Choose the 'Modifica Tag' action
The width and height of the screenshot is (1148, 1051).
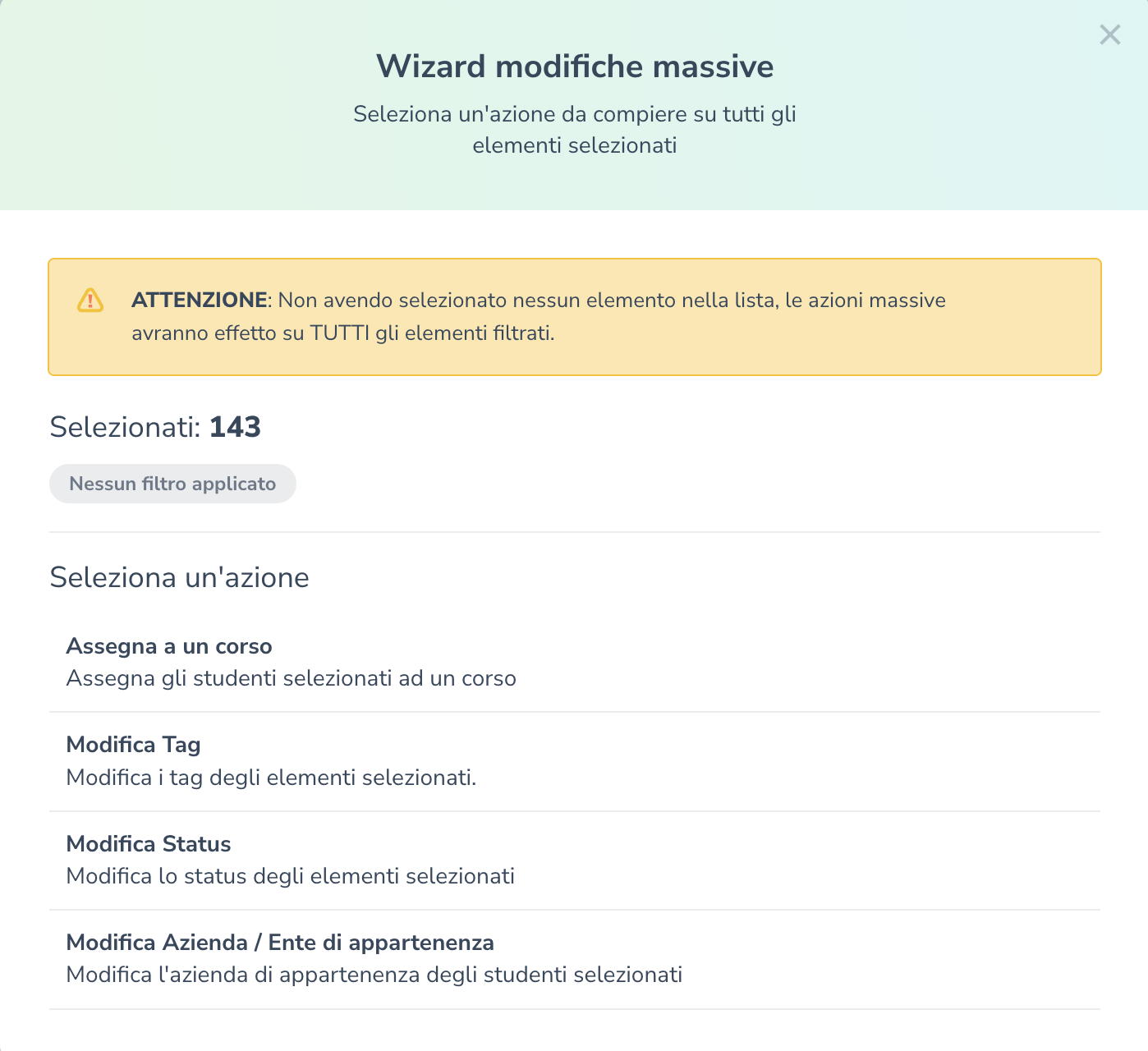click(133, 745)
